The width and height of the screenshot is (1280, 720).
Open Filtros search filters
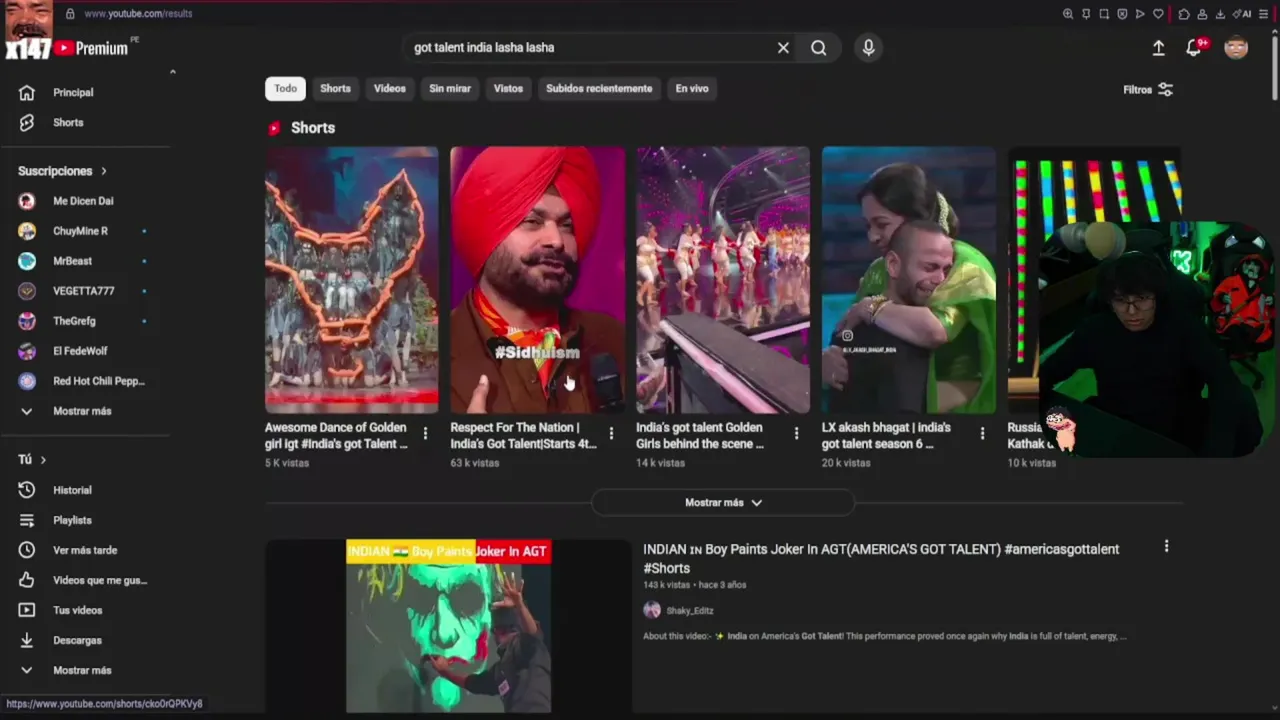(1148, 89)
